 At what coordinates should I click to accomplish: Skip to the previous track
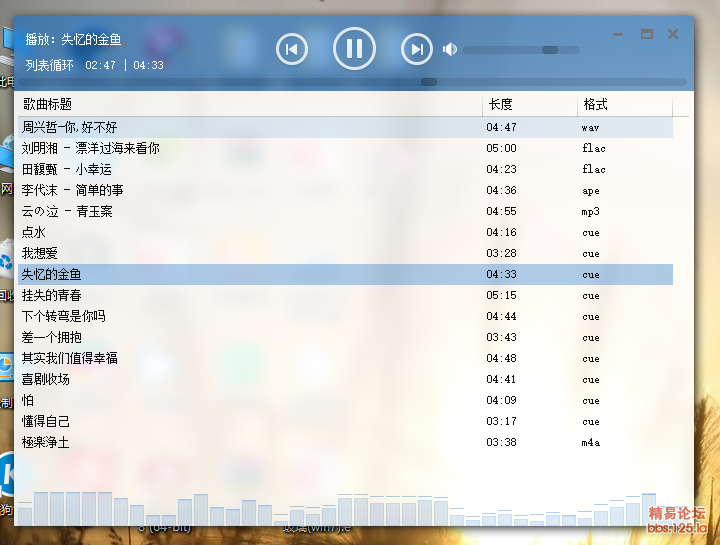click(292, 49)
